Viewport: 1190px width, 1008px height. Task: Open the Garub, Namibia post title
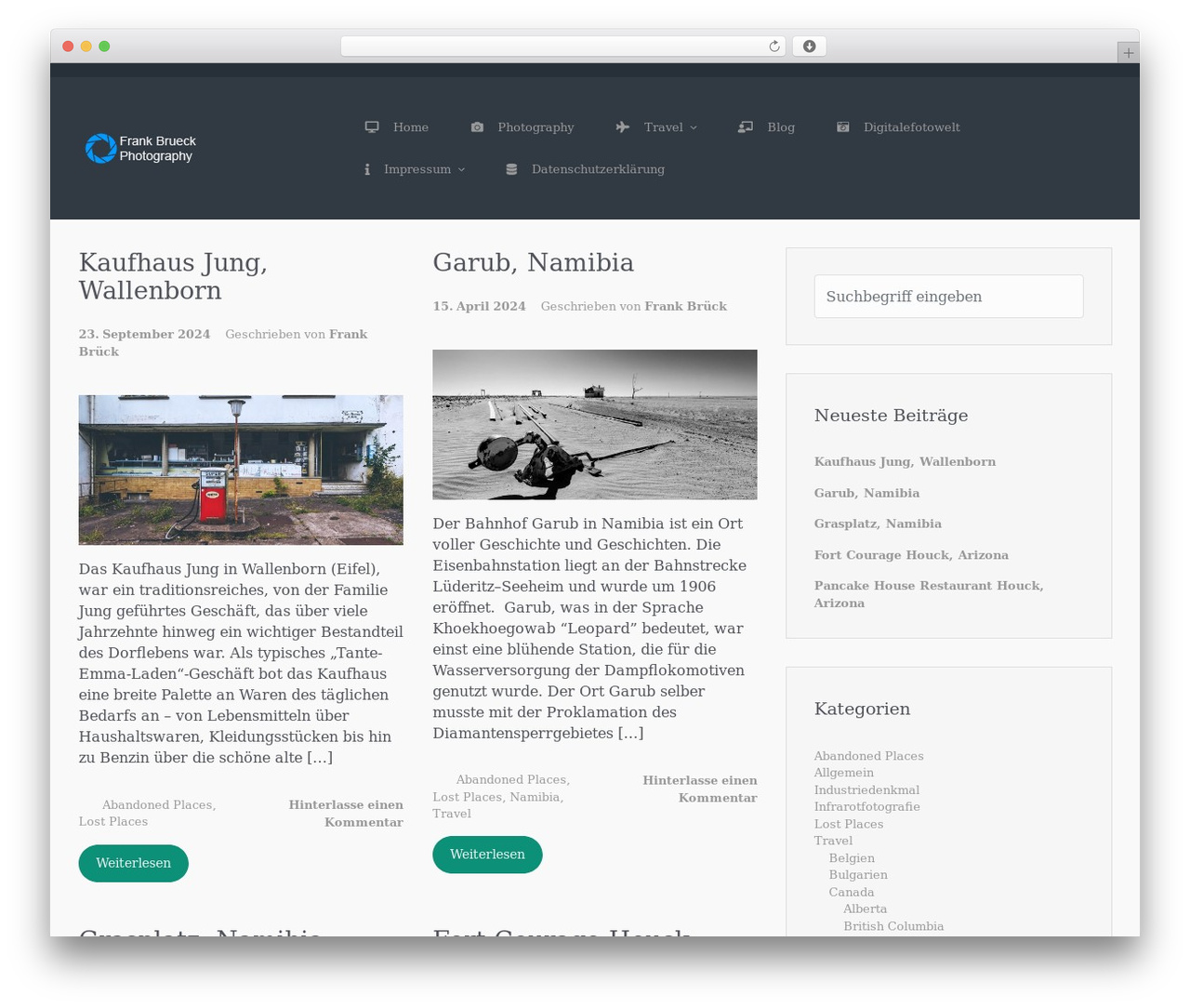click(534, 262)
